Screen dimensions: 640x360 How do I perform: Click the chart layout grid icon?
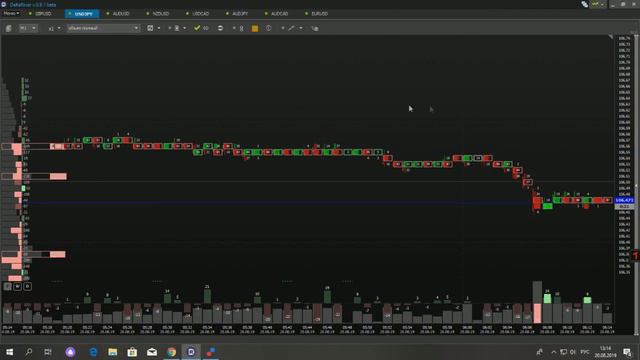(150, 28)
